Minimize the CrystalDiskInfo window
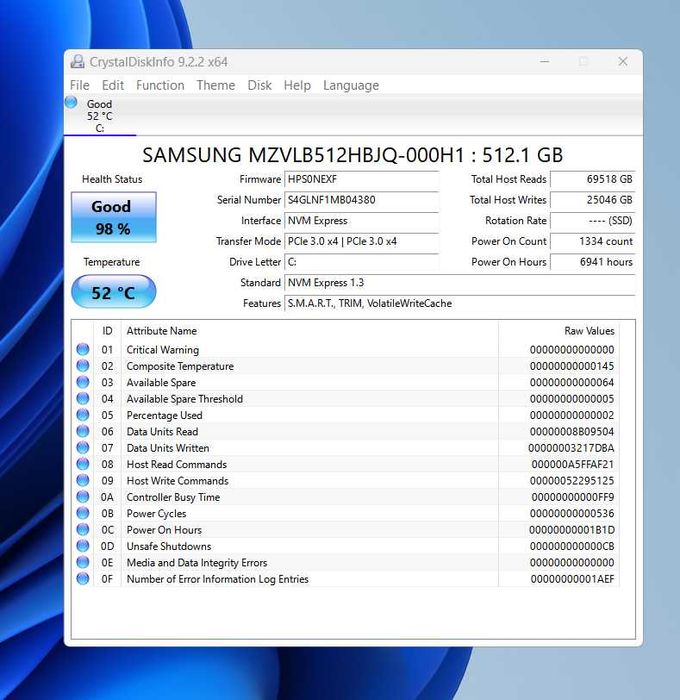This screenshot has height=700, width=680. click(544, 61)
